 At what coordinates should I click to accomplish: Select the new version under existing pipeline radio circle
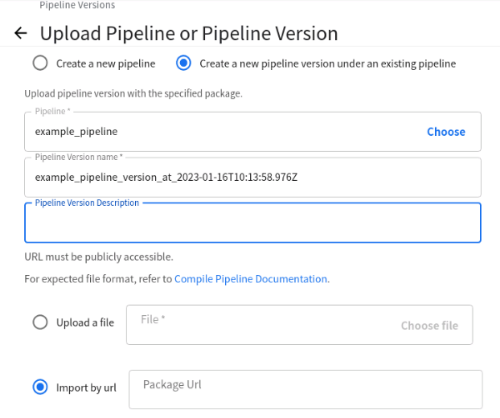[183, 63]
